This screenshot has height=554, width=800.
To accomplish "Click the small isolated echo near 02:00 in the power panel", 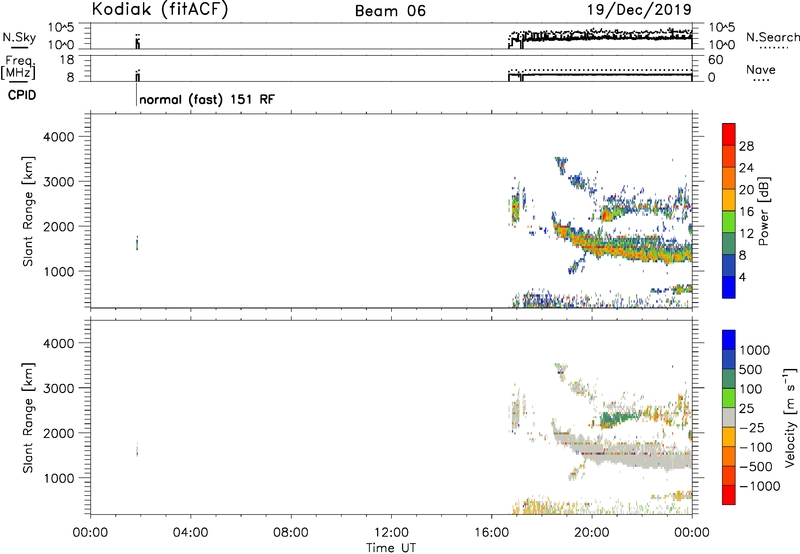I will point(137,243).
